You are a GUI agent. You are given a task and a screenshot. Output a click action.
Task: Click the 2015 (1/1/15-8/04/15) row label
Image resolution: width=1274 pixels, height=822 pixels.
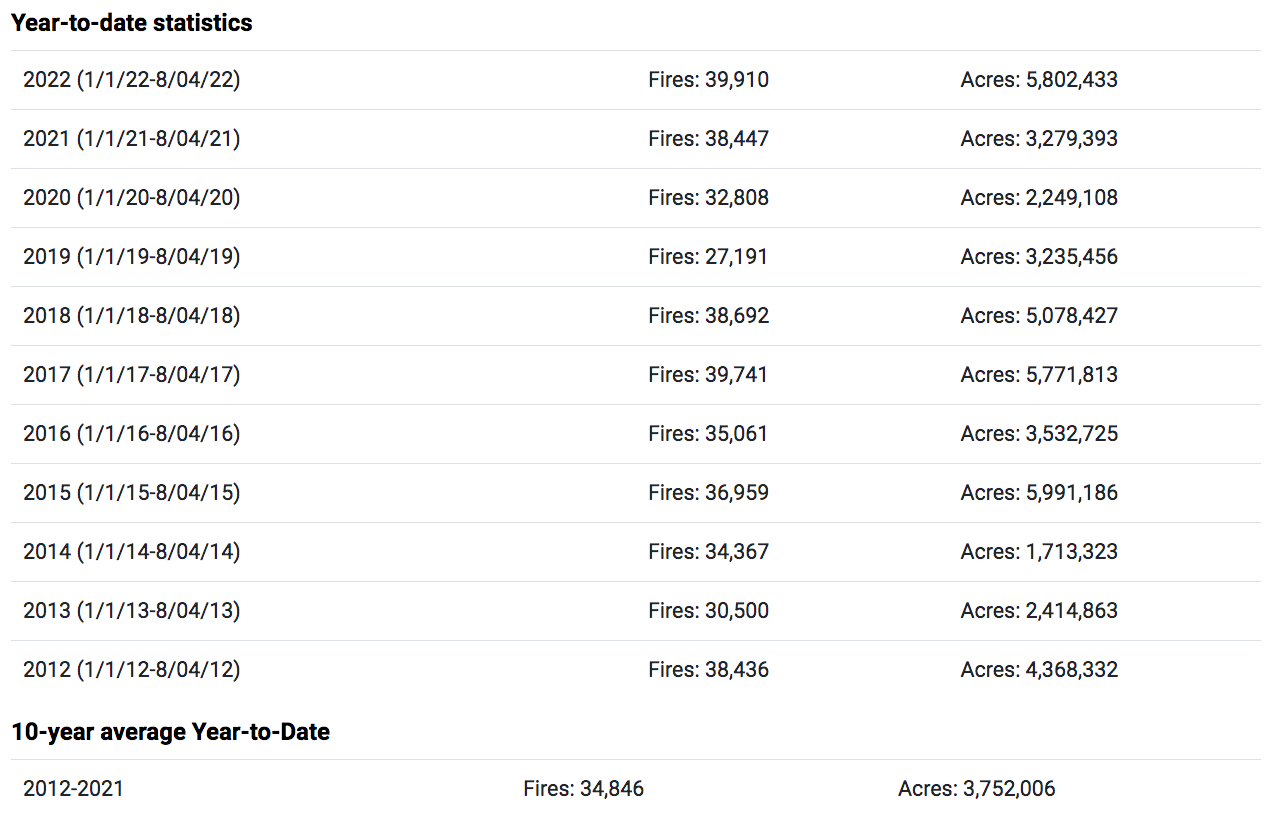point(132,493)
